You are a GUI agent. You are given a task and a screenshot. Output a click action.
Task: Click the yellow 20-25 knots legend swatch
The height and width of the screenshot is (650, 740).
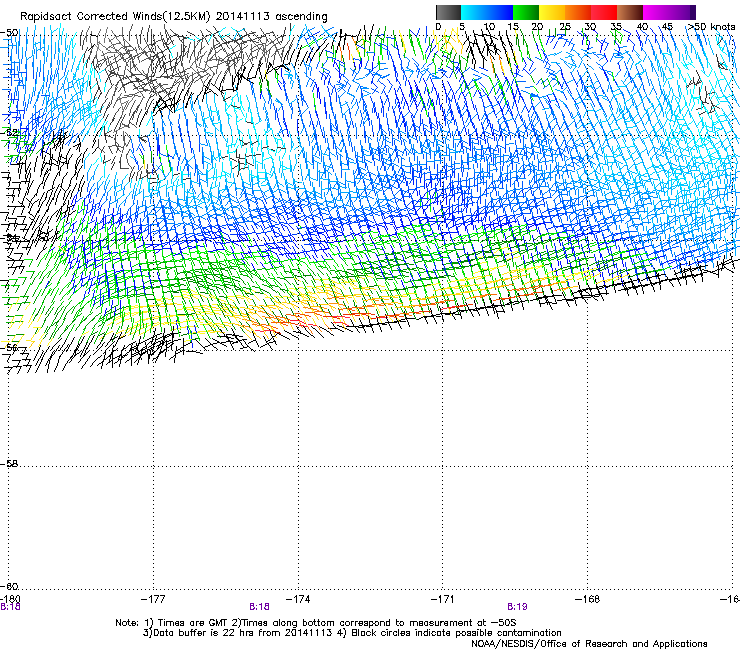[552, 12]
